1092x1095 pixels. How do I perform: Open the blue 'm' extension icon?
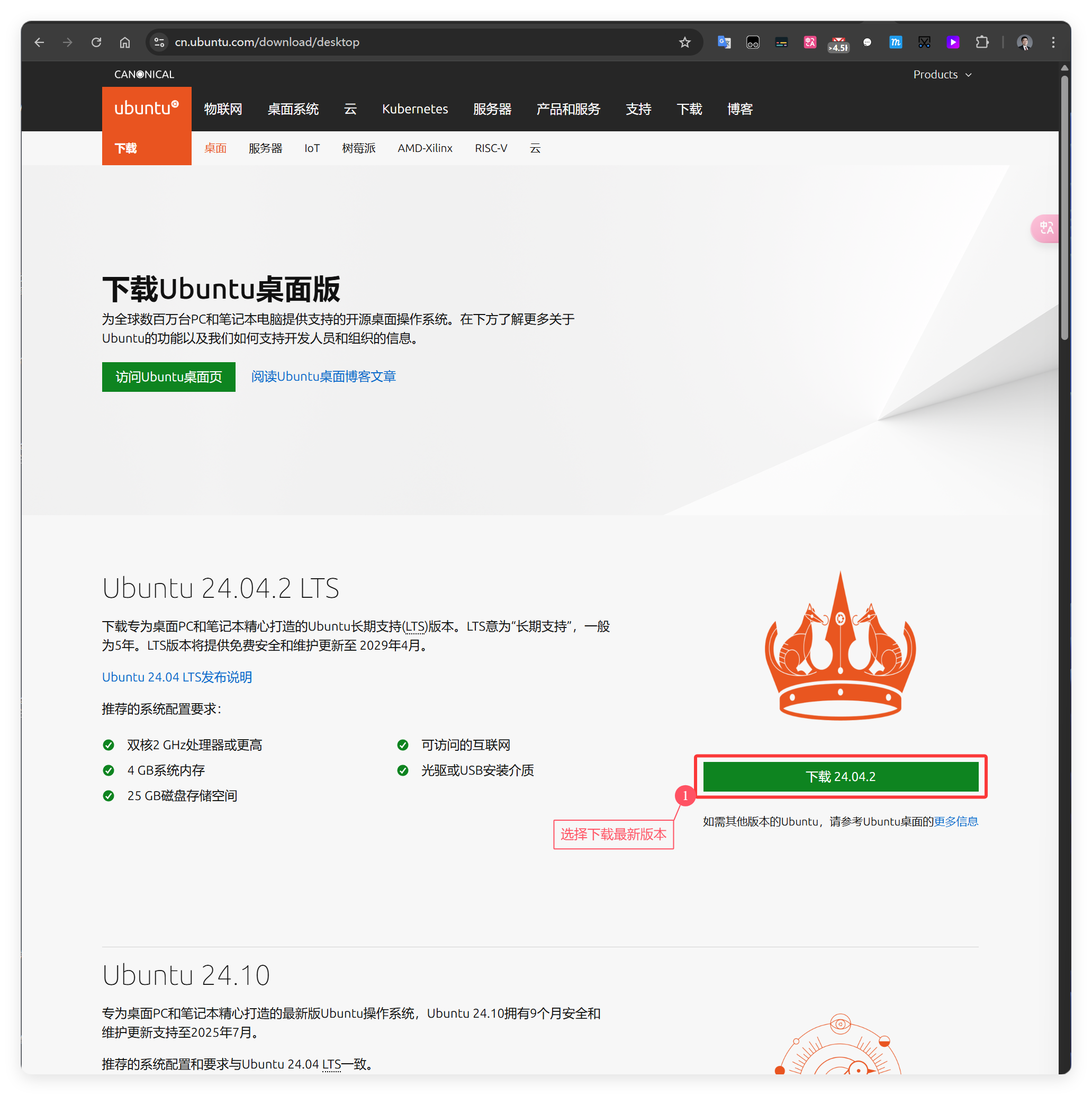point(896,42)
